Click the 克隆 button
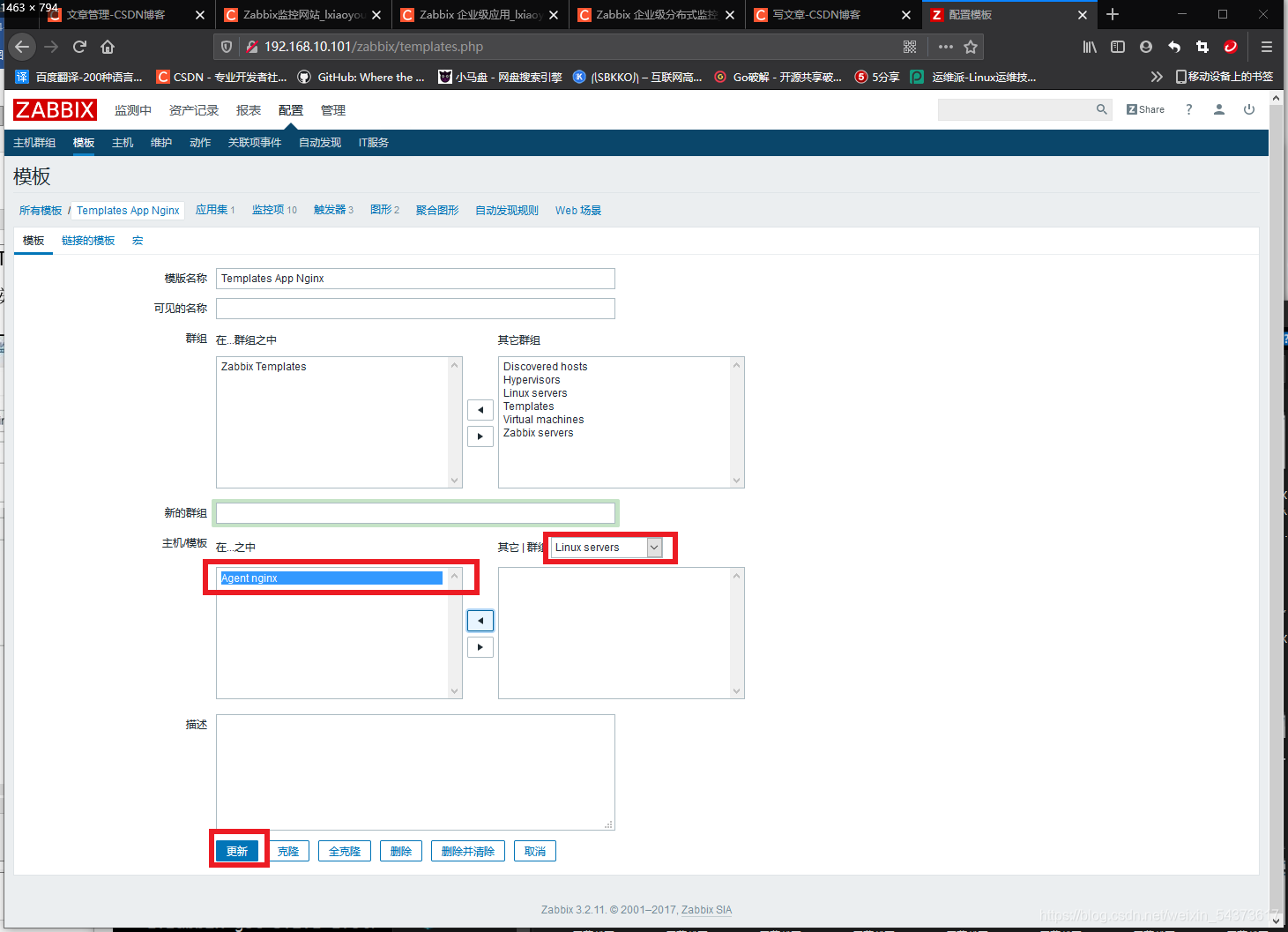Screen dimensions: 1288x932 point(288,851)
